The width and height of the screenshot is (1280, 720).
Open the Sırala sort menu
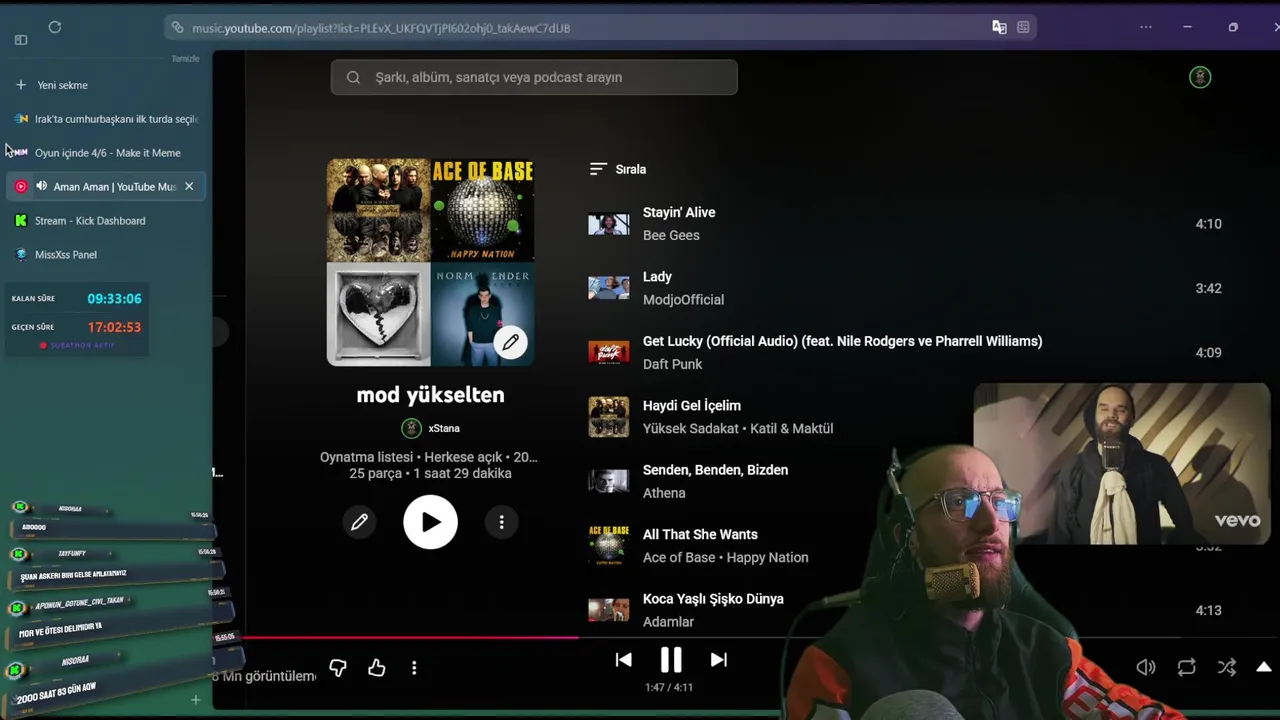[x=618, y=169]
